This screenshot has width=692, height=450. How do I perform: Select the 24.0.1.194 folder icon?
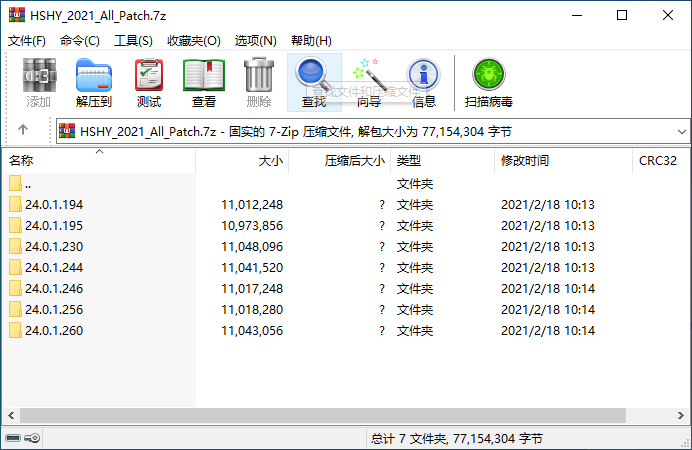click(x=15, y=204)
